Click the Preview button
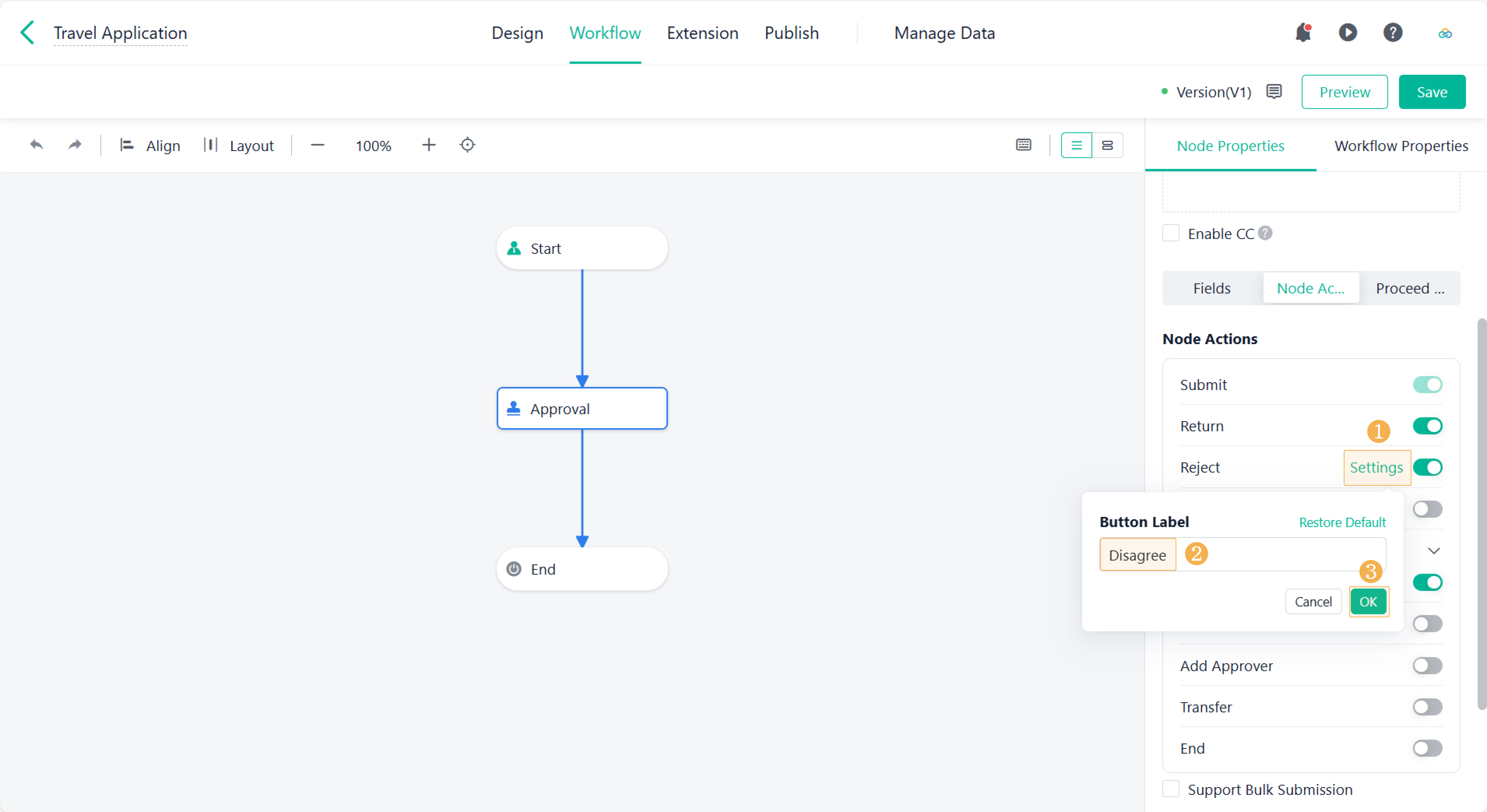Screen dimensions: 1487x812 [x=1344, y=92]
